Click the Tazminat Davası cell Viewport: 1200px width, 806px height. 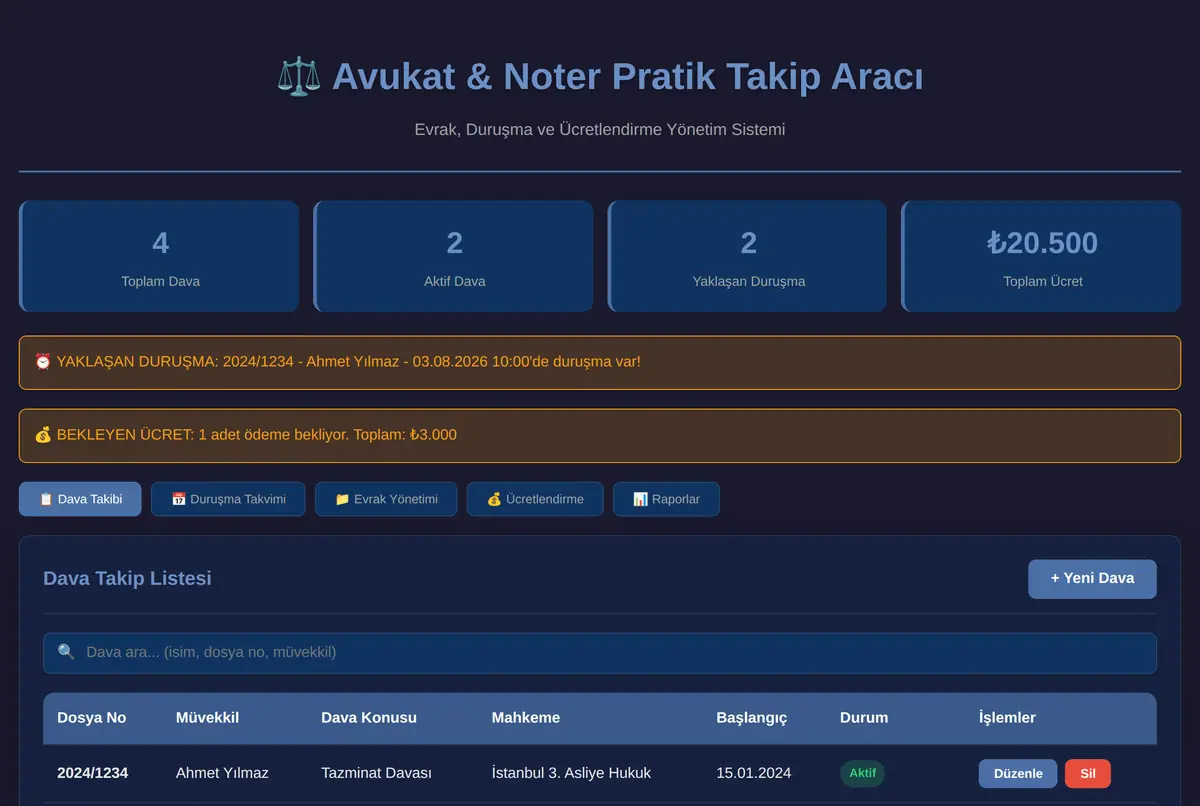point(376,773)
